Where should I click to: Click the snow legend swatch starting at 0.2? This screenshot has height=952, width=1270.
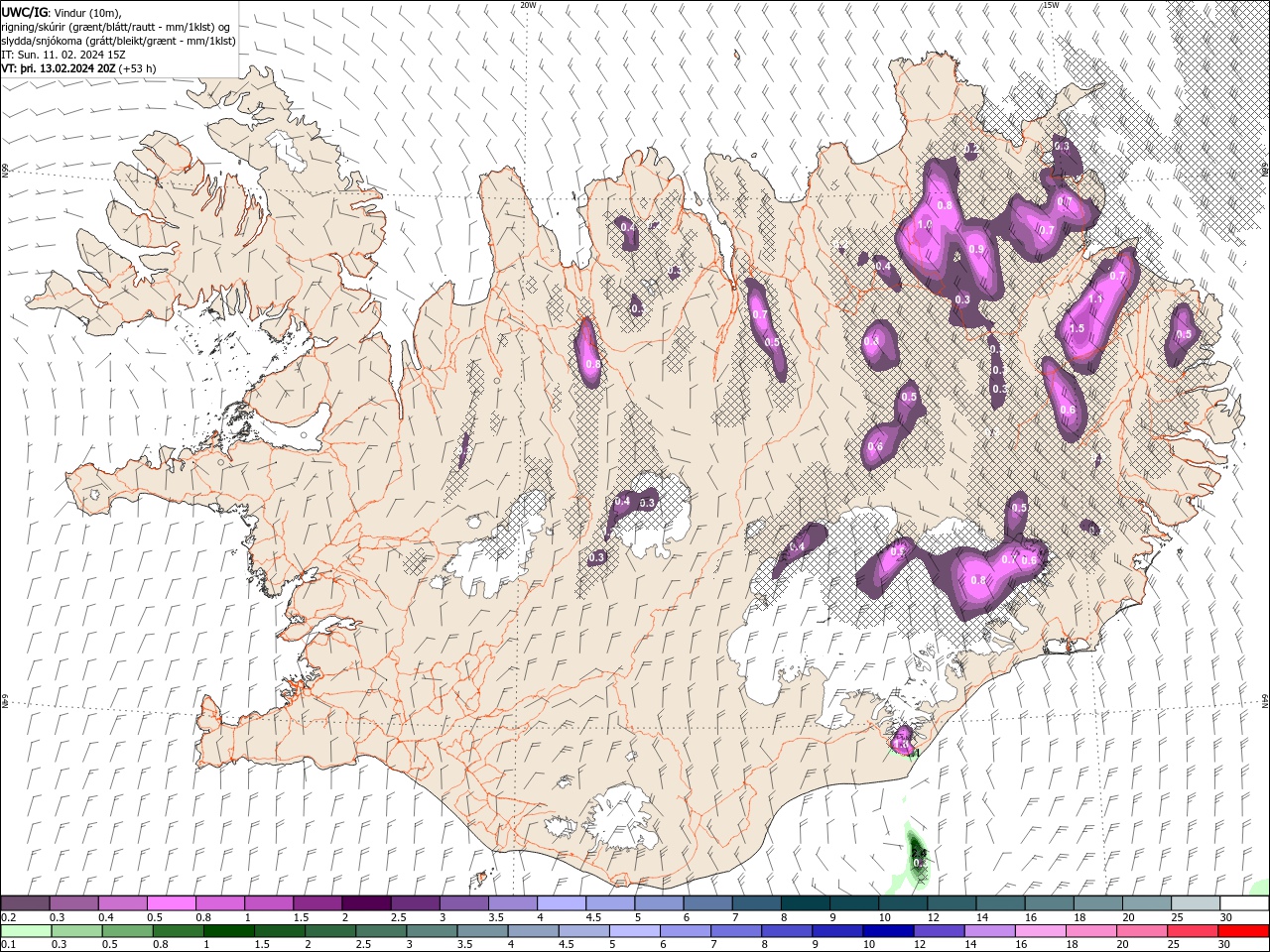[x=26, y=903]
